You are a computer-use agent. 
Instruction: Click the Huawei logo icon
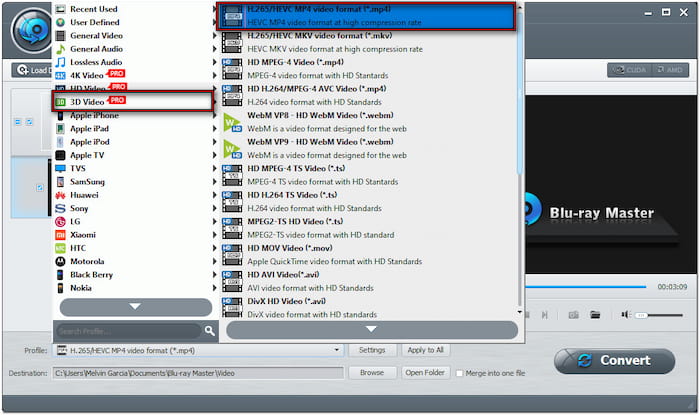click(x=60, y=195)
